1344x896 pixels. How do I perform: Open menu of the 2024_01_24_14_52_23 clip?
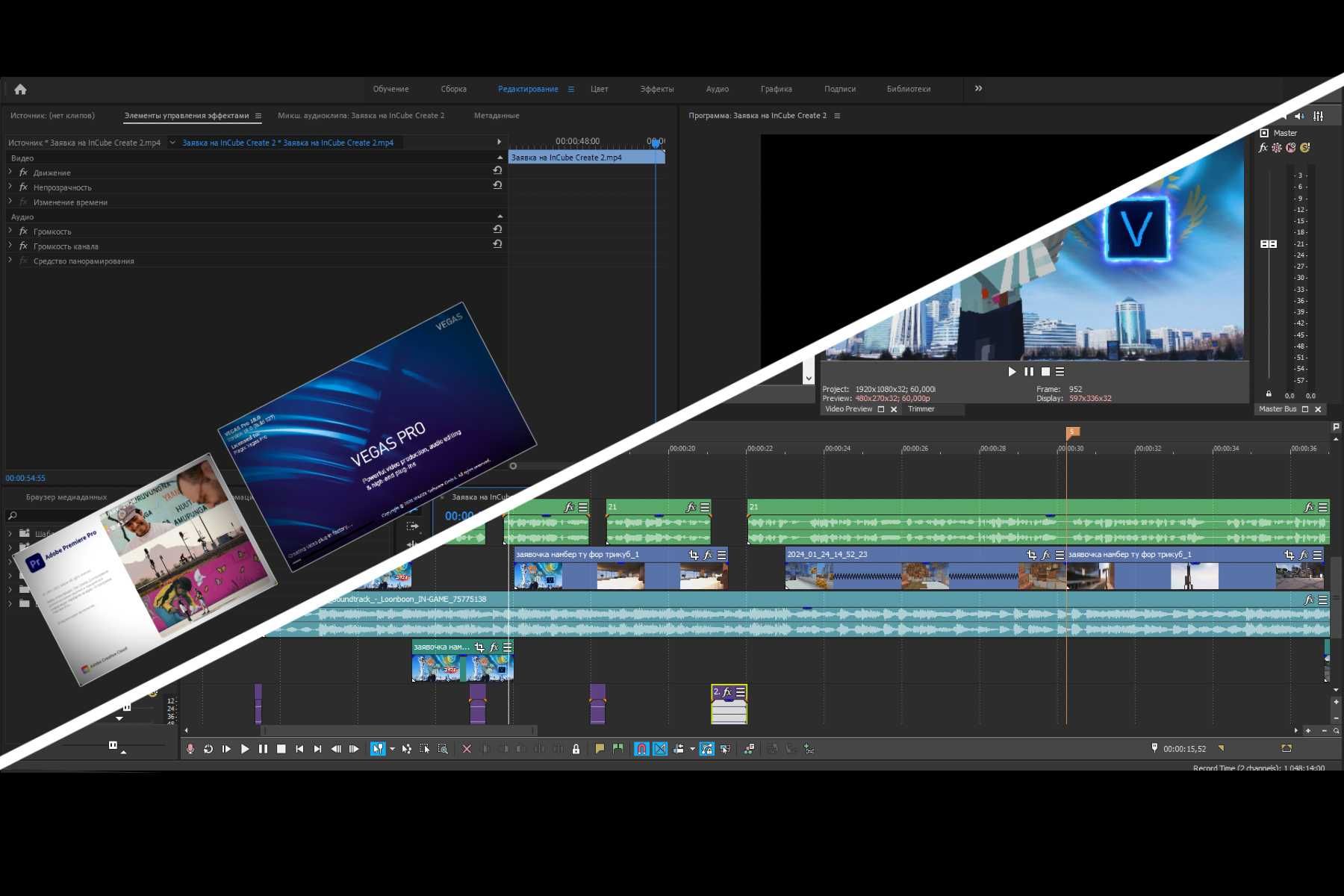[1060, 555]
